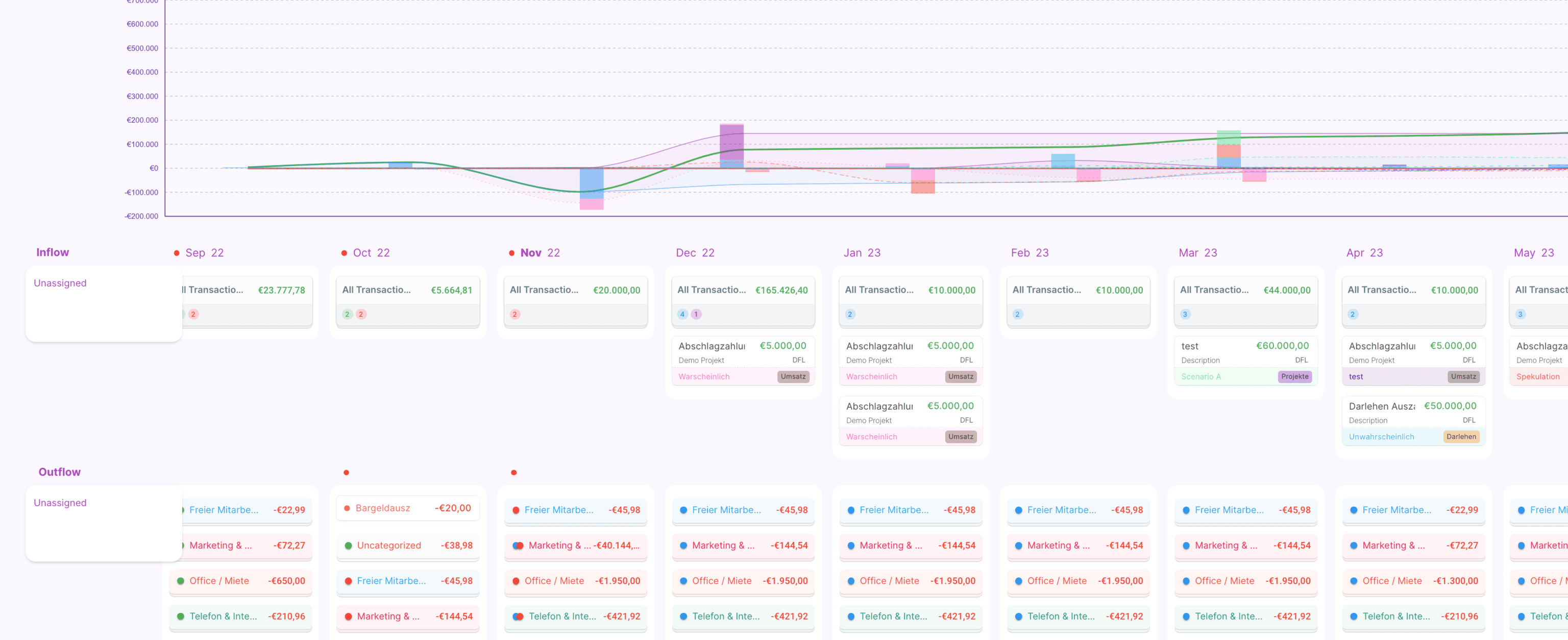Select the Feb 23 month header
The width and height of the screenshot is (1568, 640).
click(1030, 253)
